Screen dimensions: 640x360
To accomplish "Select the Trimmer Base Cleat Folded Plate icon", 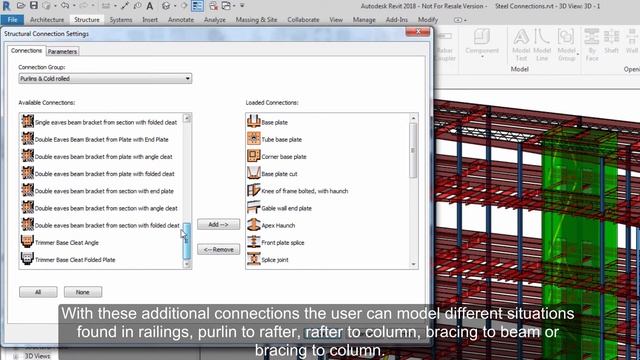I will (27, 259).
